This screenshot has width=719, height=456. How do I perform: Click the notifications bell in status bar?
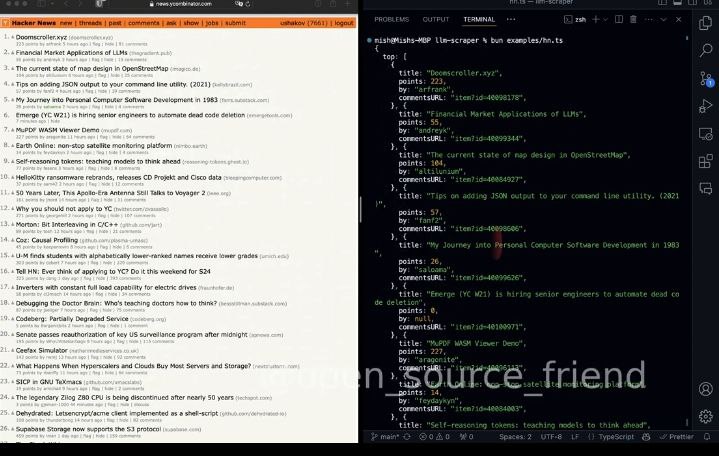point(707,437)
